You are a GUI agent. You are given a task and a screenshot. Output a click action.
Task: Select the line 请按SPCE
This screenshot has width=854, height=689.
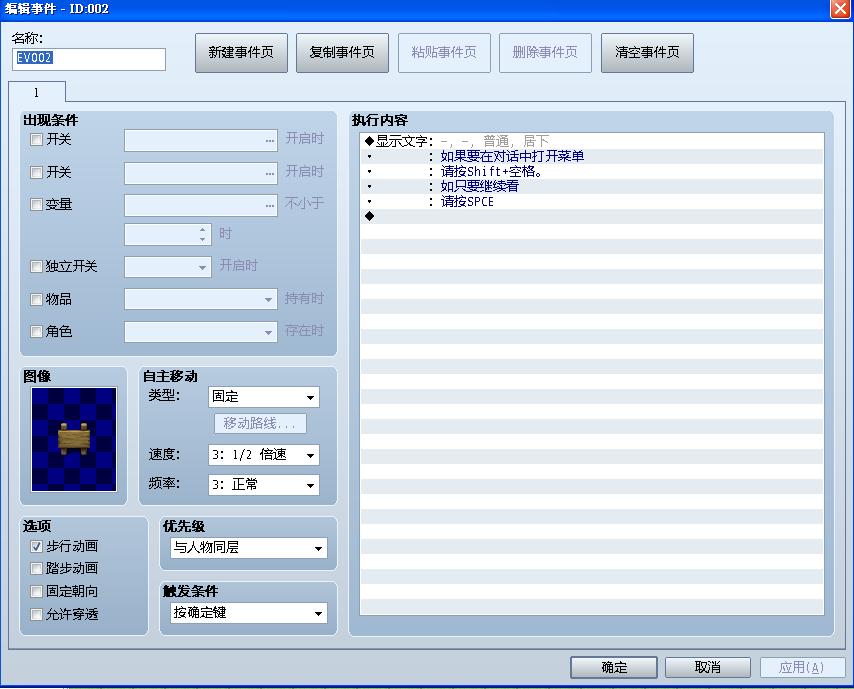point(592,202)
